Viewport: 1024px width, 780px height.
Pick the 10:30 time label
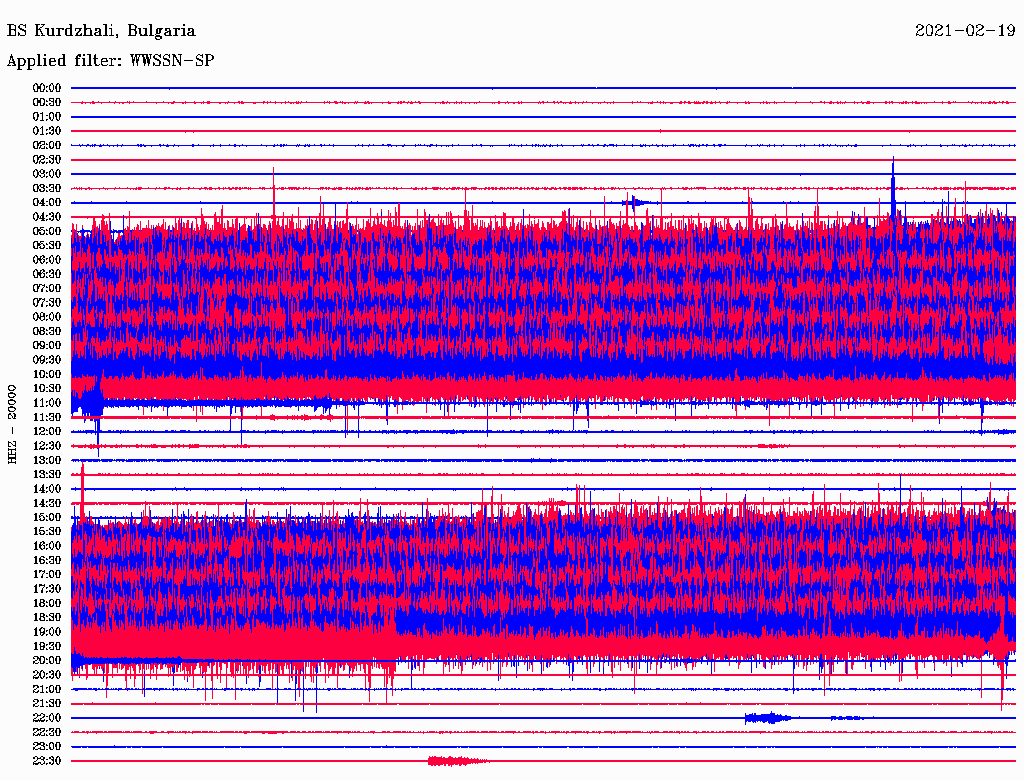click(x=47, y=388)
